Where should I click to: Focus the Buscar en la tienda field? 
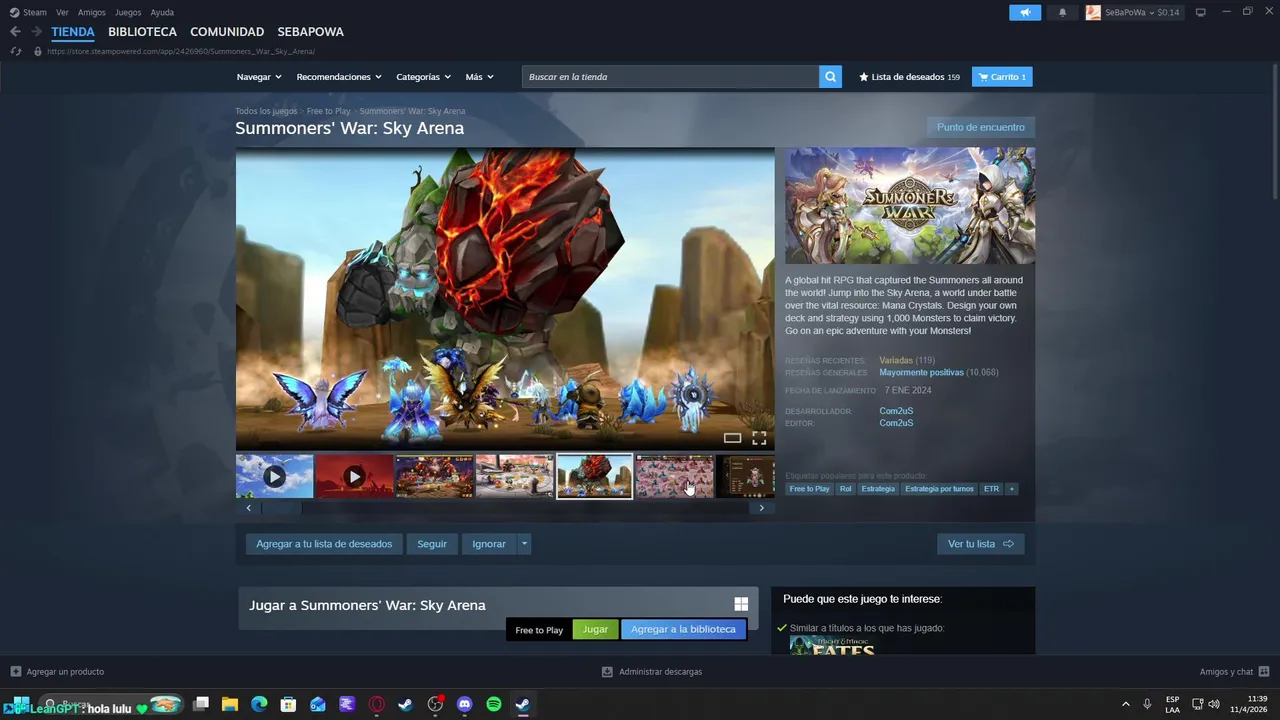[670, 77]
